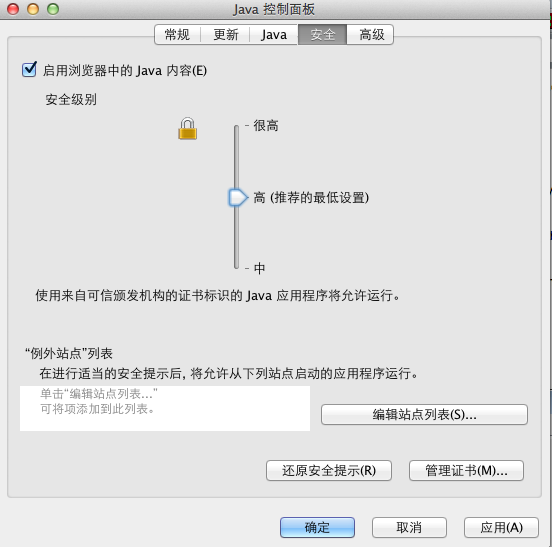The width and height of the screenshot is (552, 547).
Task: Apply changes with 应用(A) button
Action: 501,527
